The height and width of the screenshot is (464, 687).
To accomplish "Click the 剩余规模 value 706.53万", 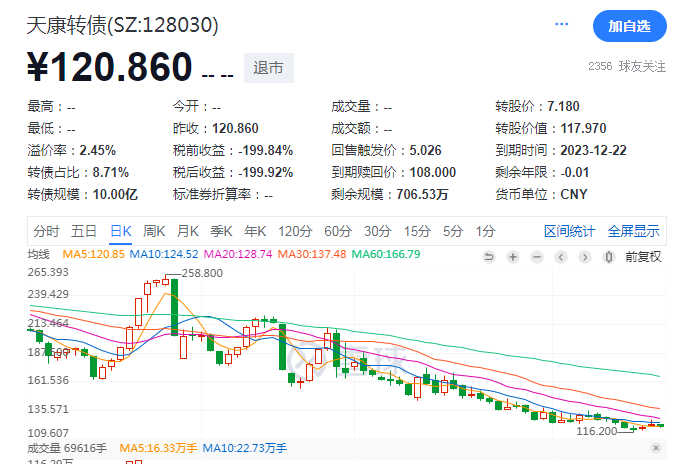I will pyautogui.click(x=422, y=194).
